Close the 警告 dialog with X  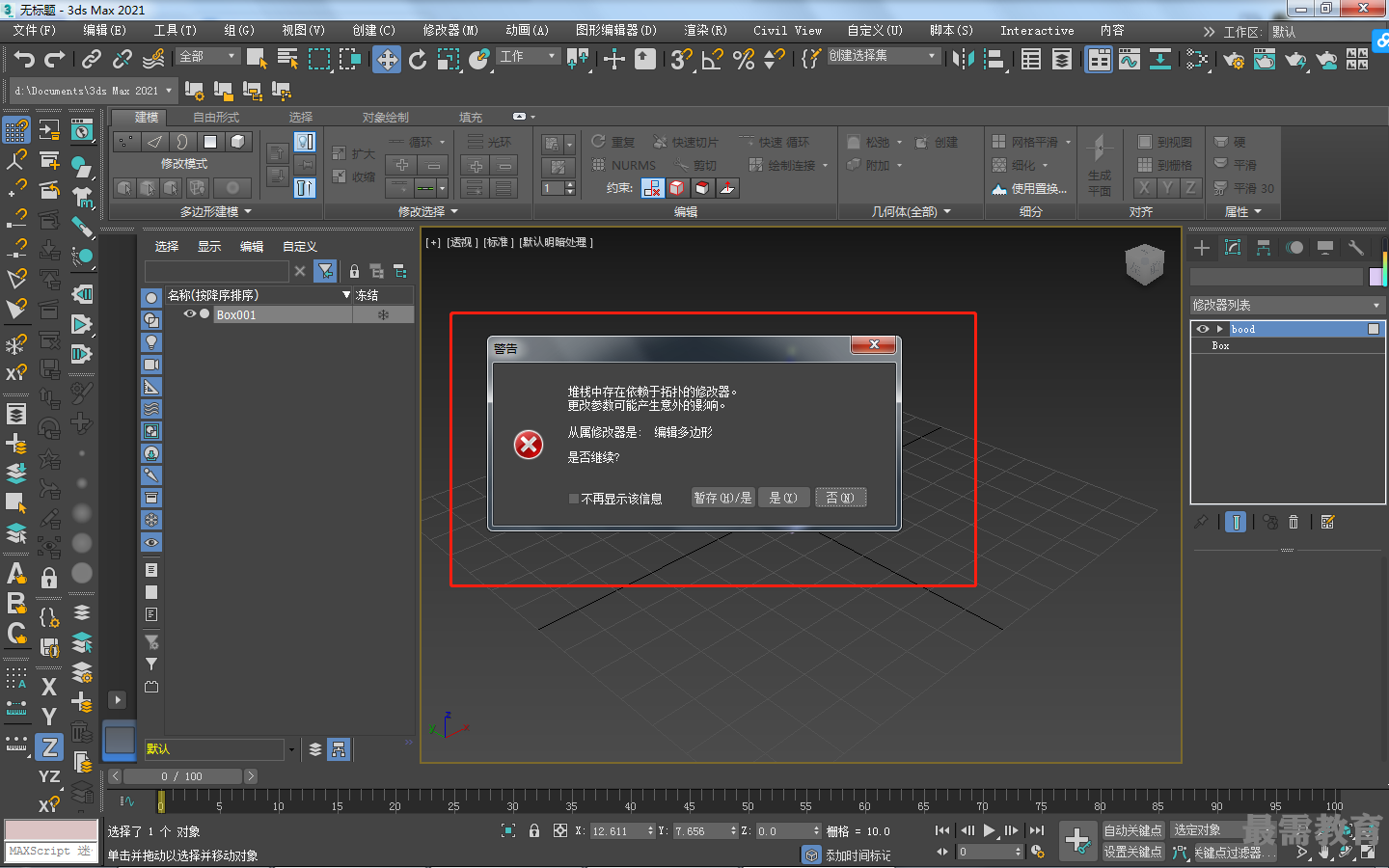(874, 345)
